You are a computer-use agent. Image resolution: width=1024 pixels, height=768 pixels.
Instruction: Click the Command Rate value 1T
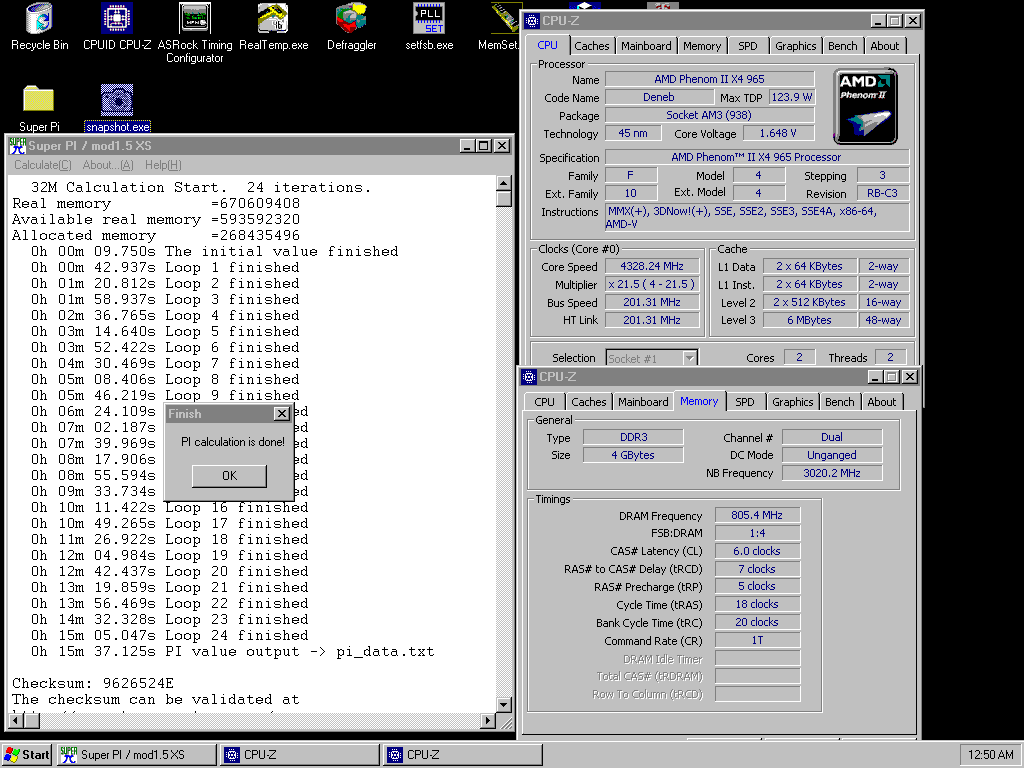click(x=757, y=641)
